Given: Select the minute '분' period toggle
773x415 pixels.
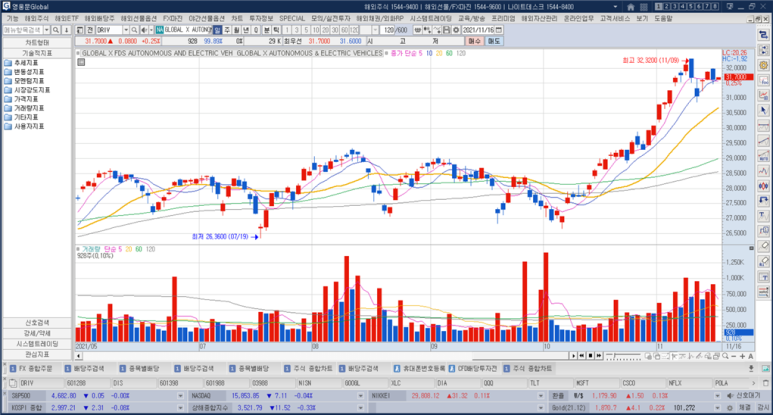Looking at the screenshot, I should coord(267,30).
